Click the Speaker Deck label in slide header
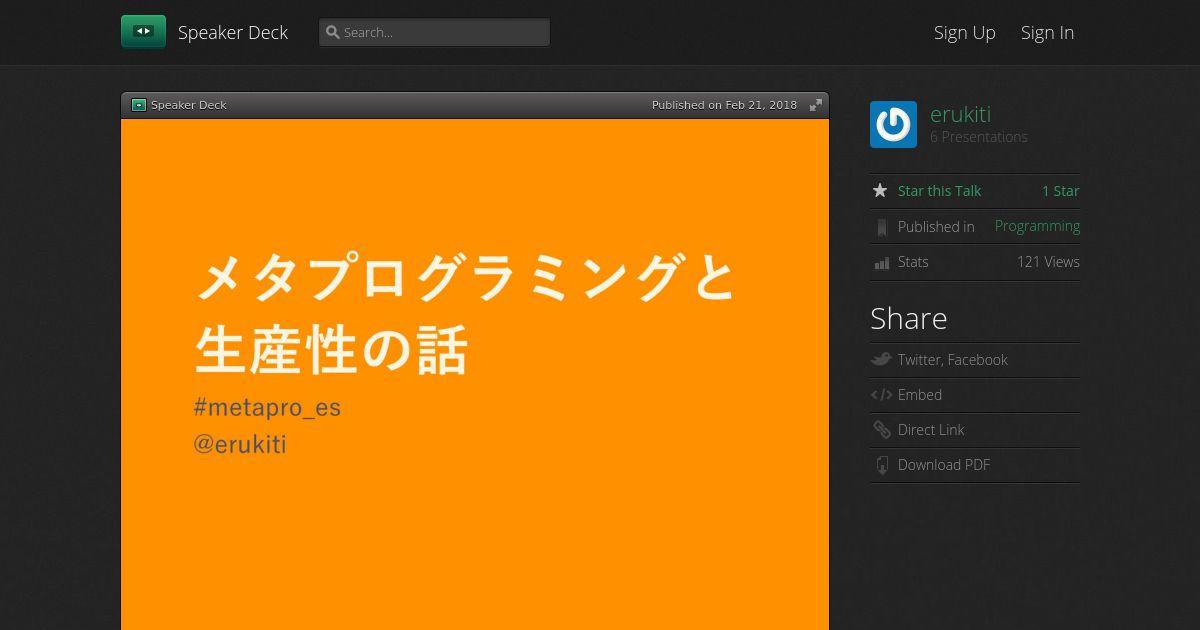The width and height of the screenshot is (1200, 630). 188,105
